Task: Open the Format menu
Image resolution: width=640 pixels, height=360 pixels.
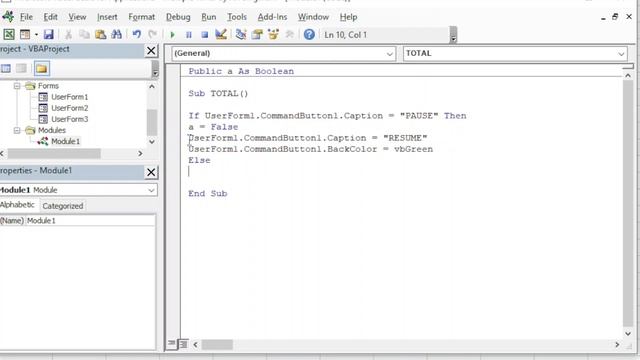Action: 142,17
